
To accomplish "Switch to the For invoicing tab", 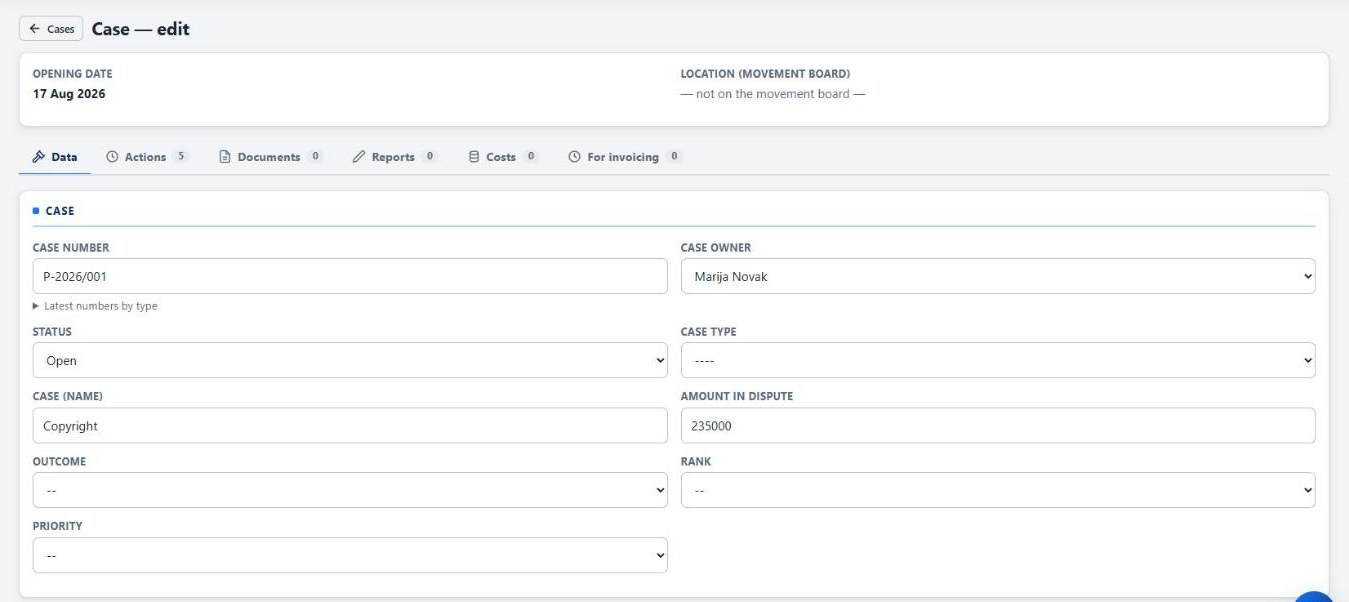I will click(624, 157).
